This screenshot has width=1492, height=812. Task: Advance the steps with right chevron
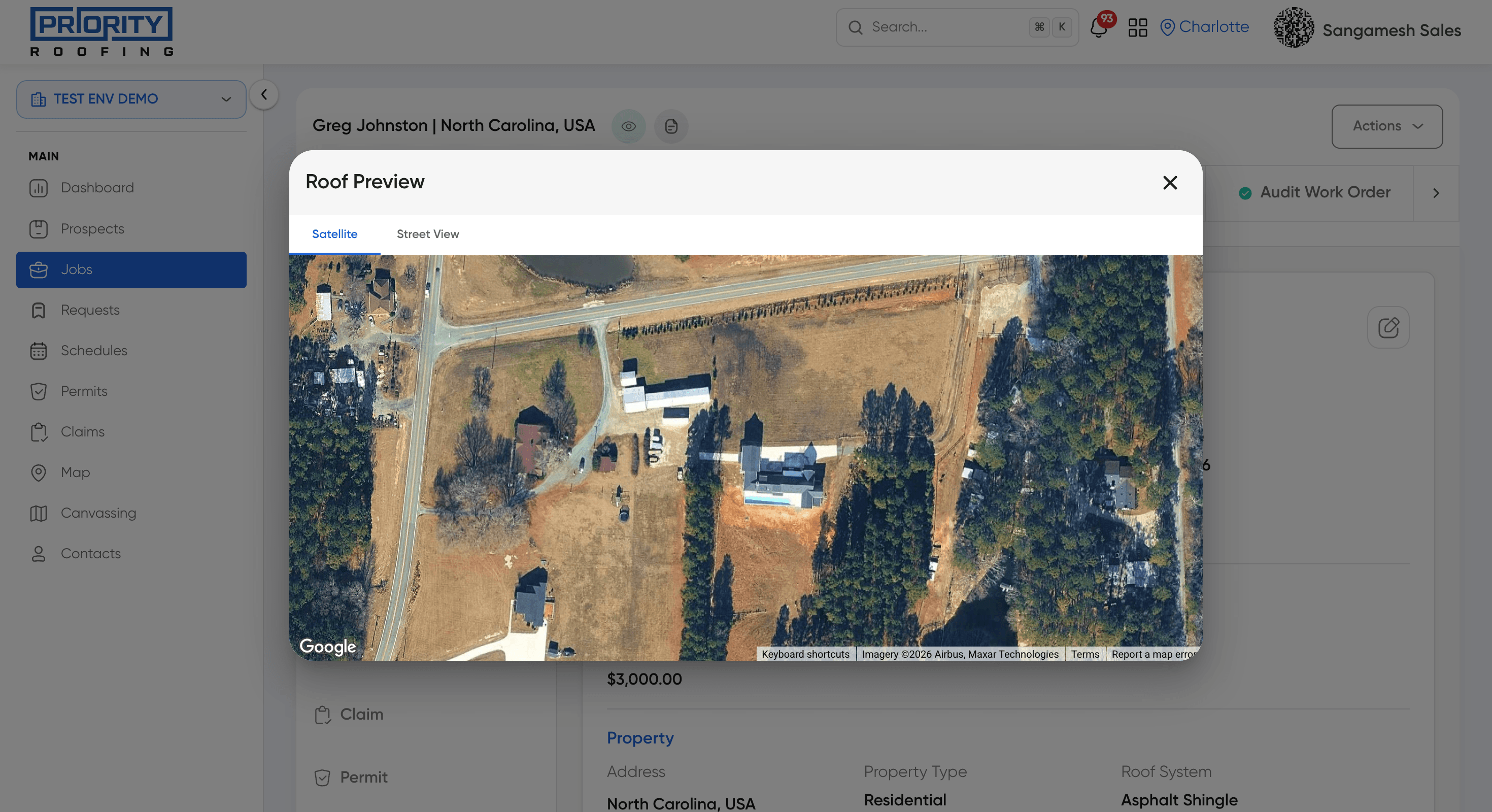tap(1436, 193)
